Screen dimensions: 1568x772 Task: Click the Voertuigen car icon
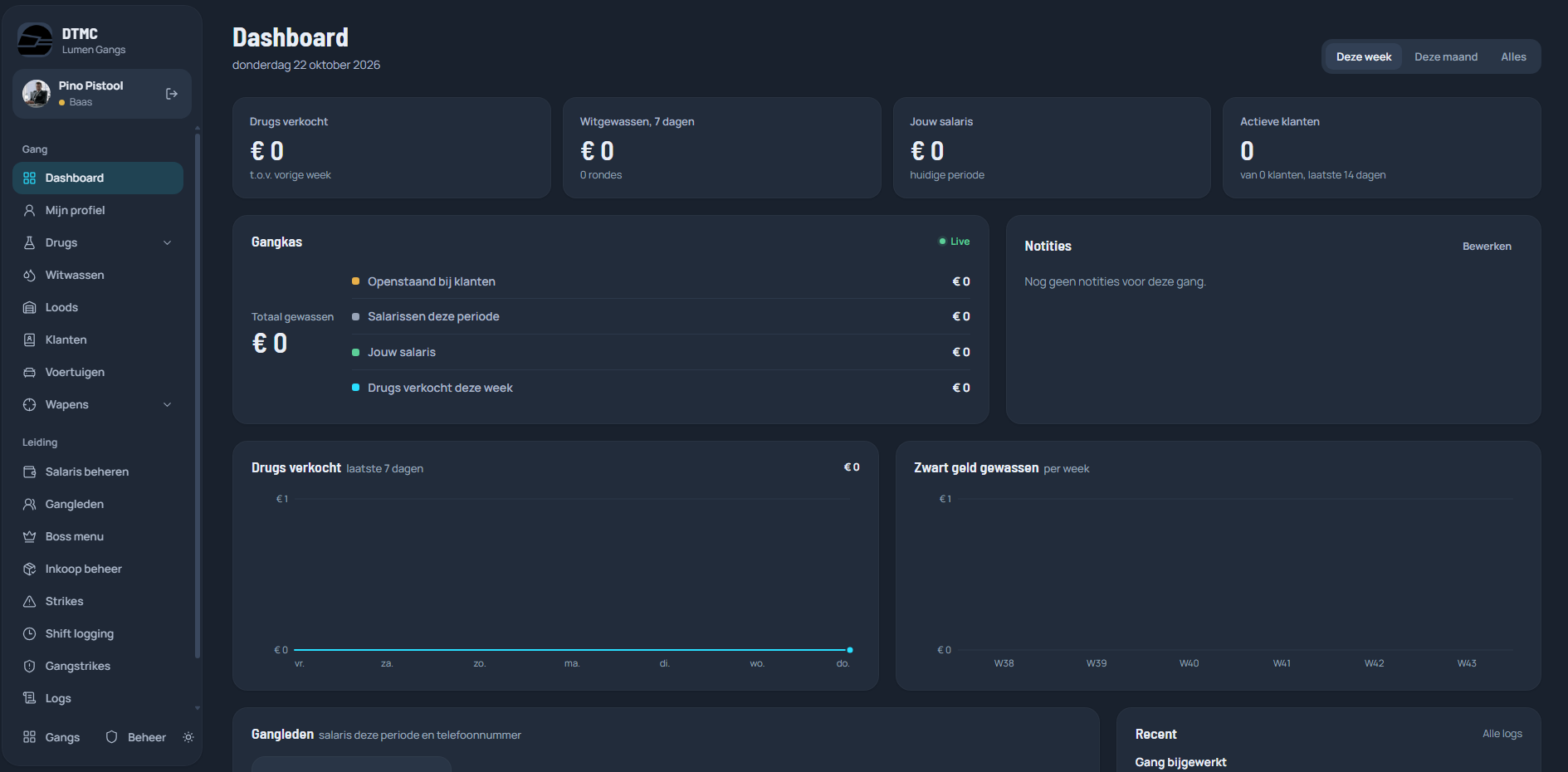pos(29,372)
